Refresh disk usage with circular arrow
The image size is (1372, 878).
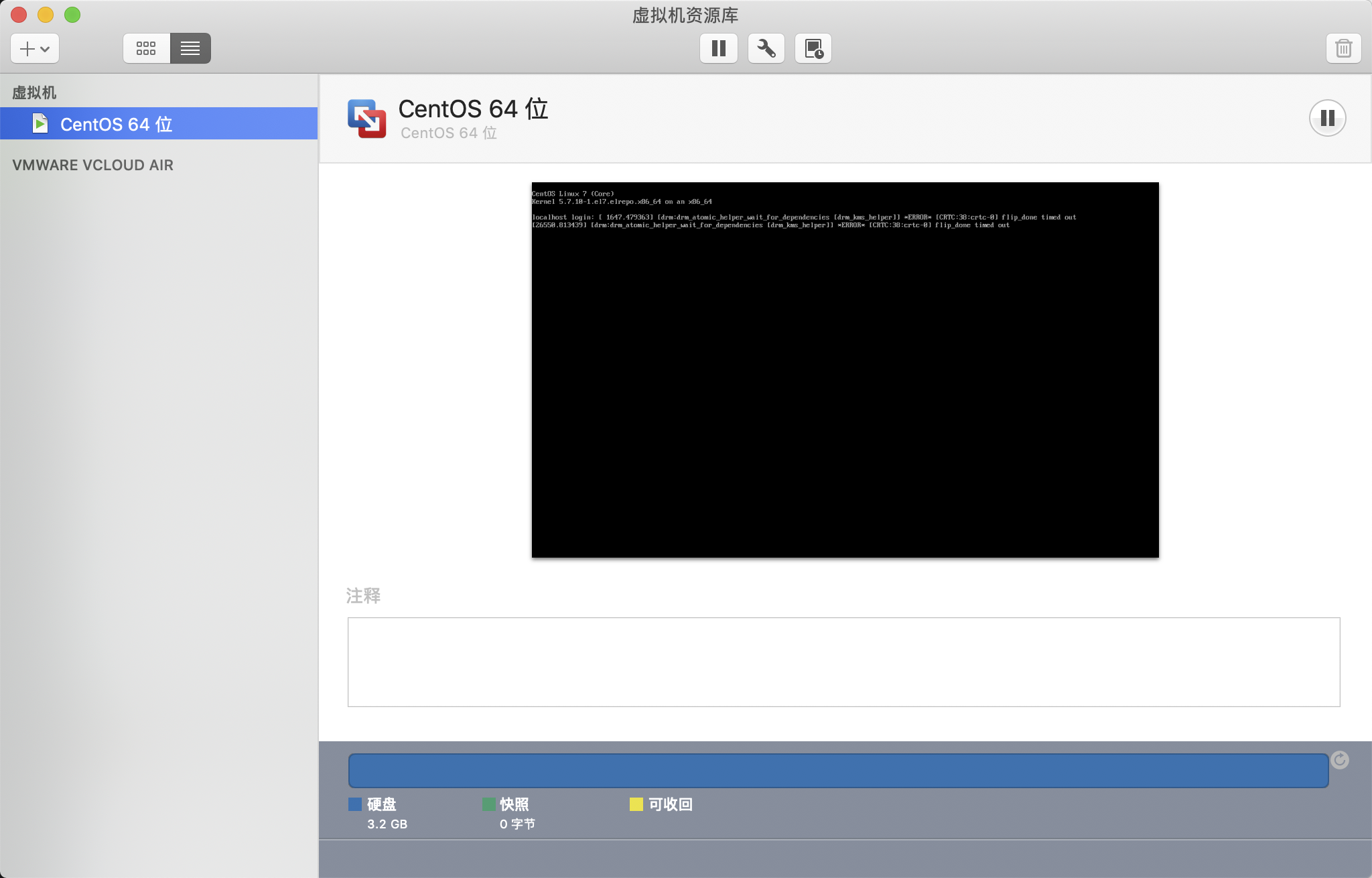click(x=1340, y=759)
